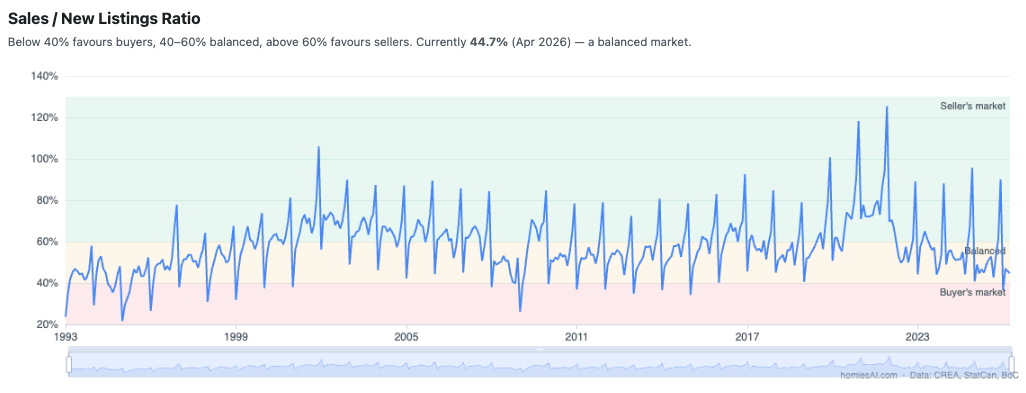The image size is (1026, 393).
Task: Select the Balanced zone label
Action: click(x=985, y=251)
